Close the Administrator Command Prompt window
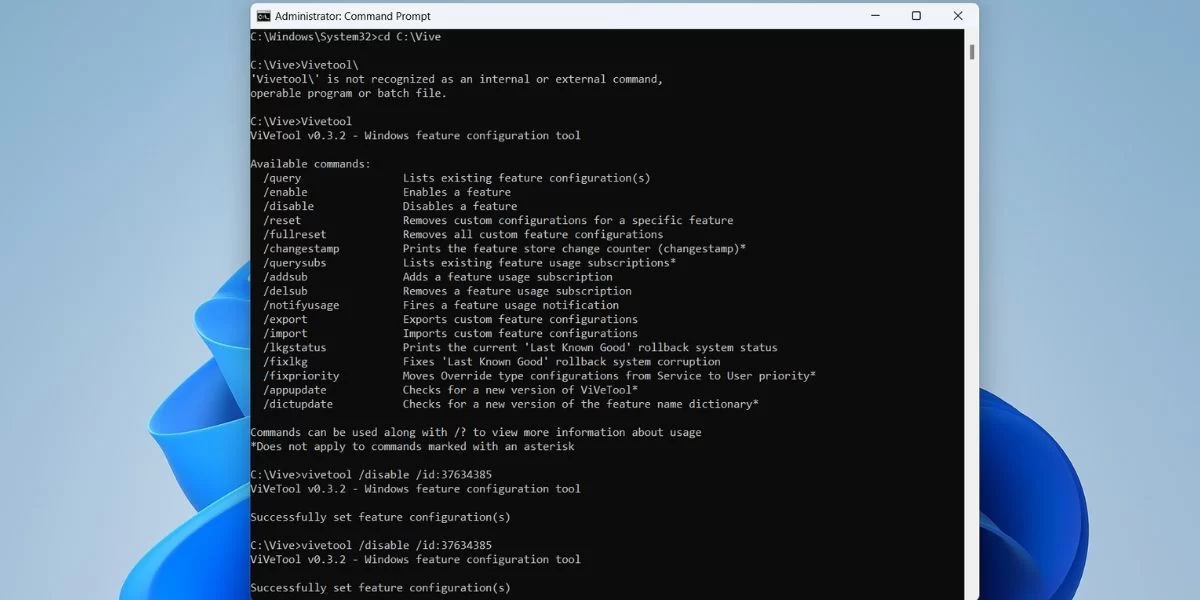Viewport: 1200px width, 600px height. [956, 16]
